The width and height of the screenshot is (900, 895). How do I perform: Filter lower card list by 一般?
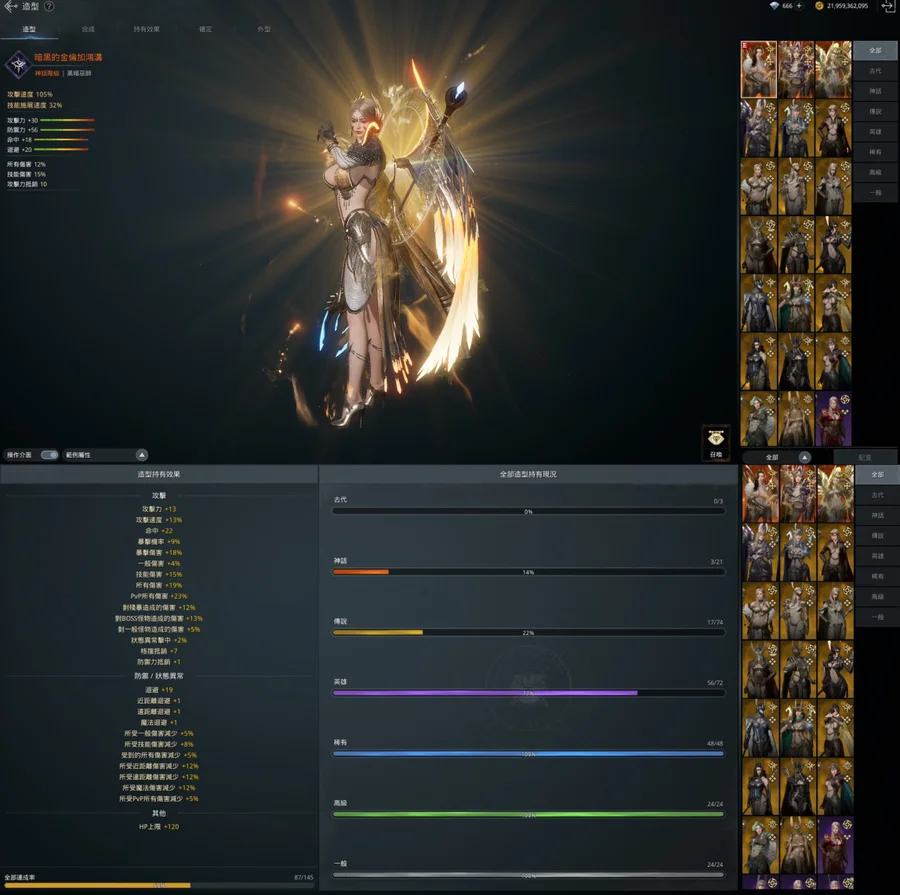(878, 617)
